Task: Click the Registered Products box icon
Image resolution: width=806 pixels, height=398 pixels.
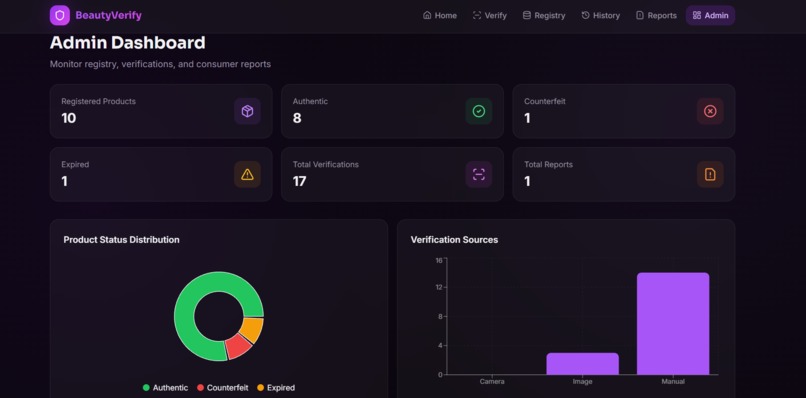Action: tap(247, 111)
